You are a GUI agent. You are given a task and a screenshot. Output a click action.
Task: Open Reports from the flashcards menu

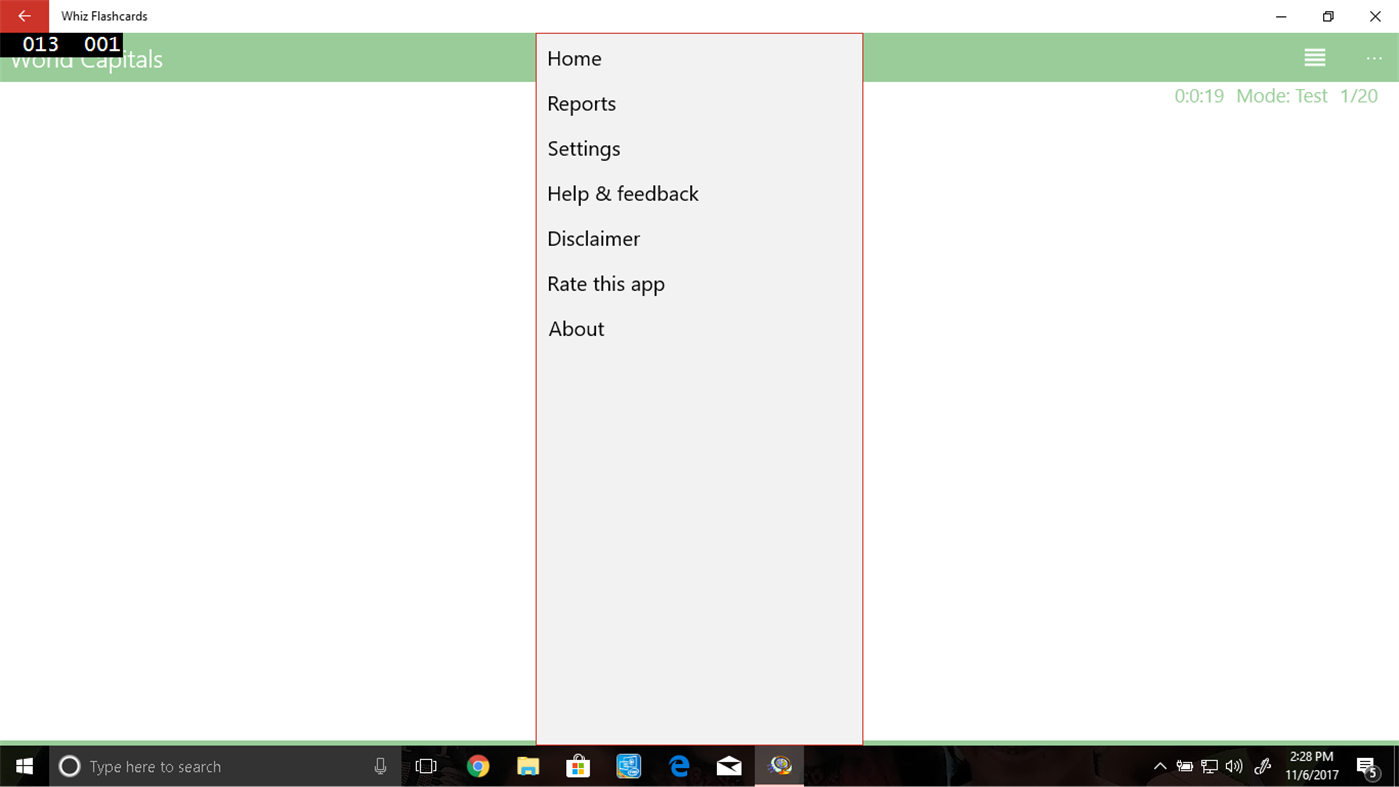581,103
